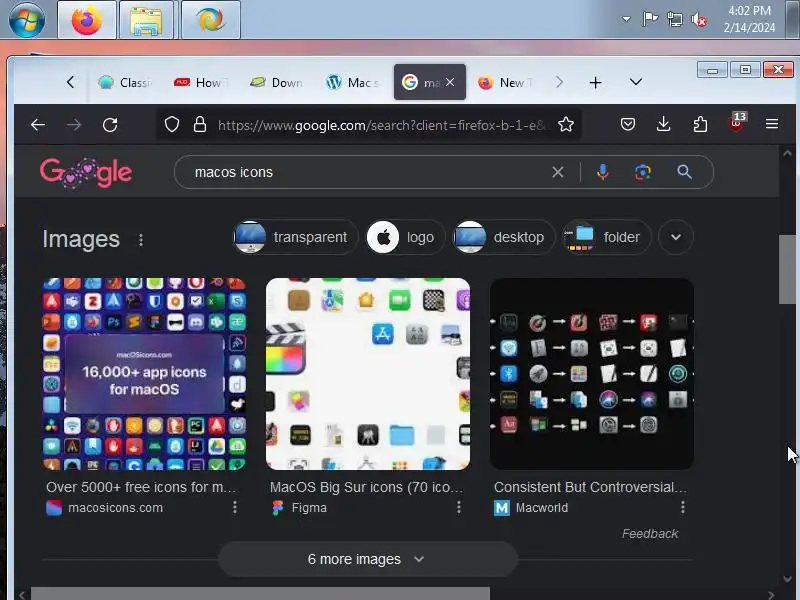Open a new tab with plus button
This screenshot has width=800, height=600.
tap(595, 82)
